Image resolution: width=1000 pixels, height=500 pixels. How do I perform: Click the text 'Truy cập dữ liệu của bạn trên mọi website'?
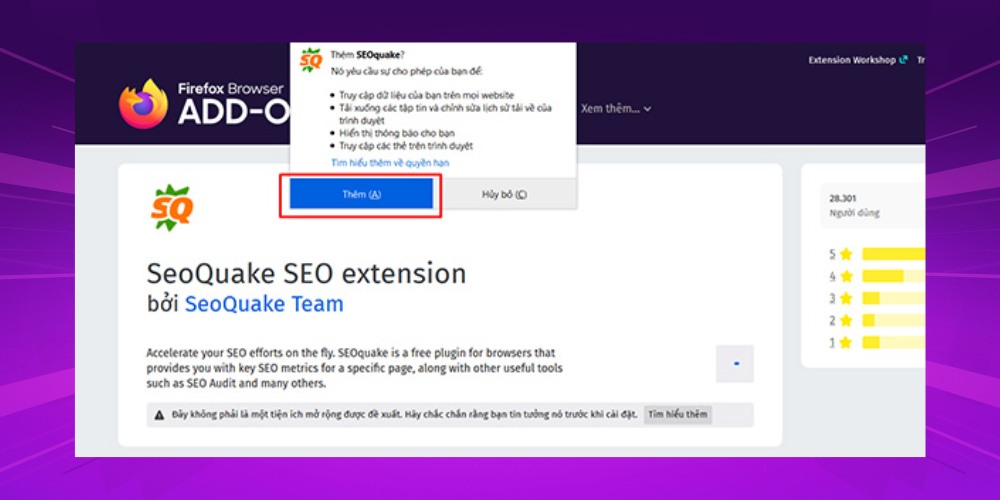[x=427, y=95]
